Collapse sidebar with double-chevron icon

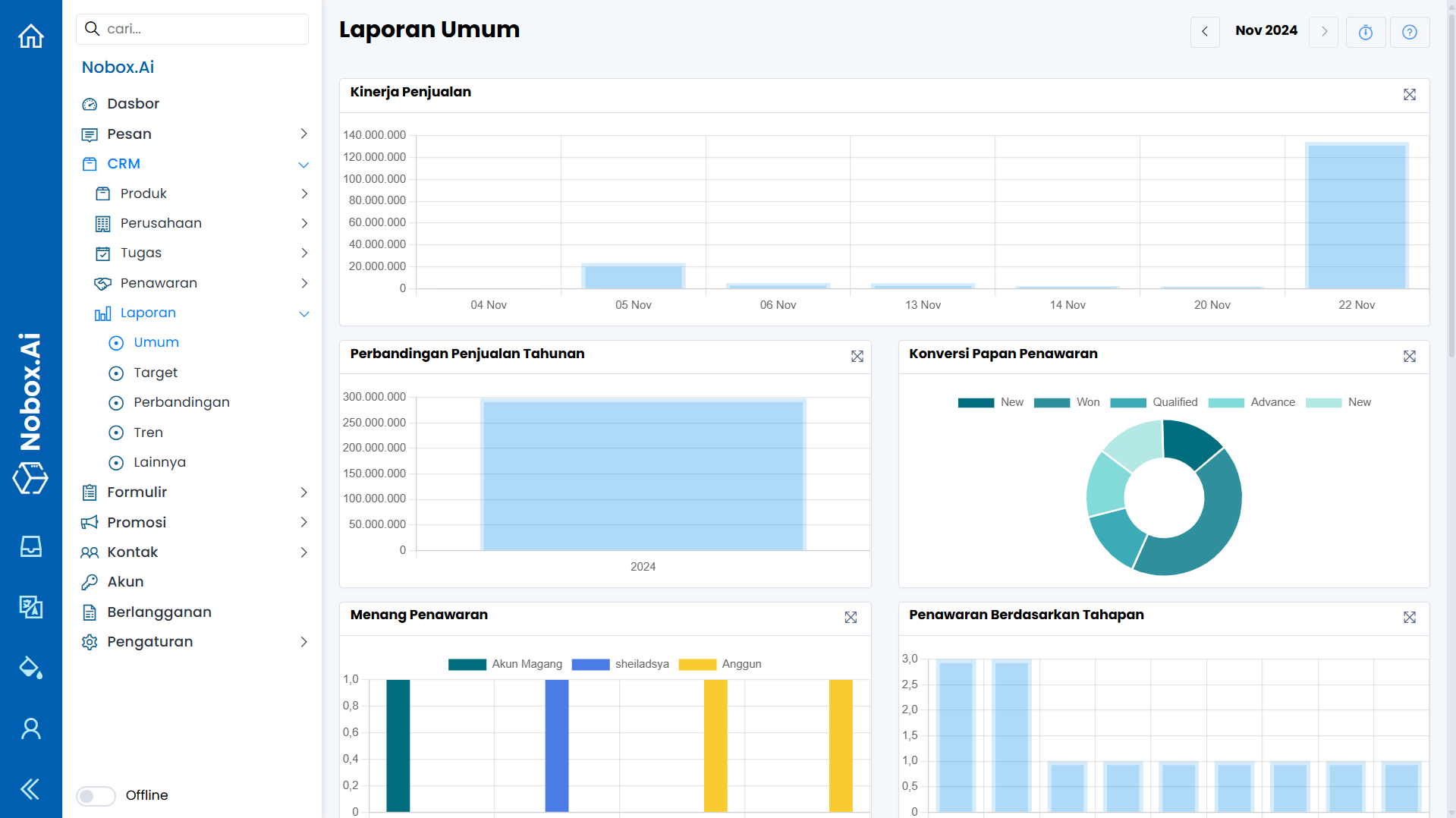pyautogui.click(x=31, y=789)
